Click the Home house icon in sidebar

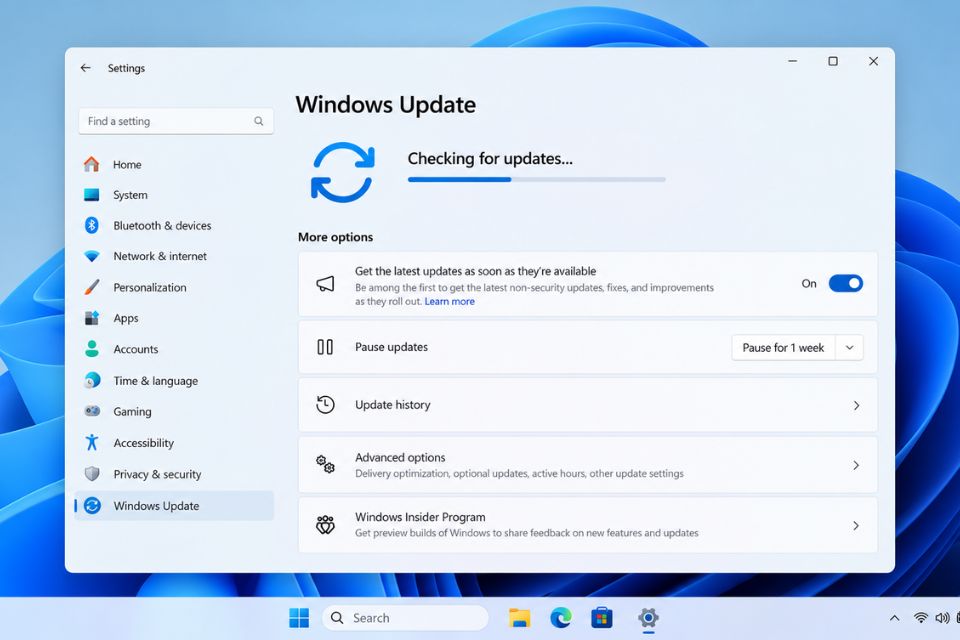click(91, 164)
